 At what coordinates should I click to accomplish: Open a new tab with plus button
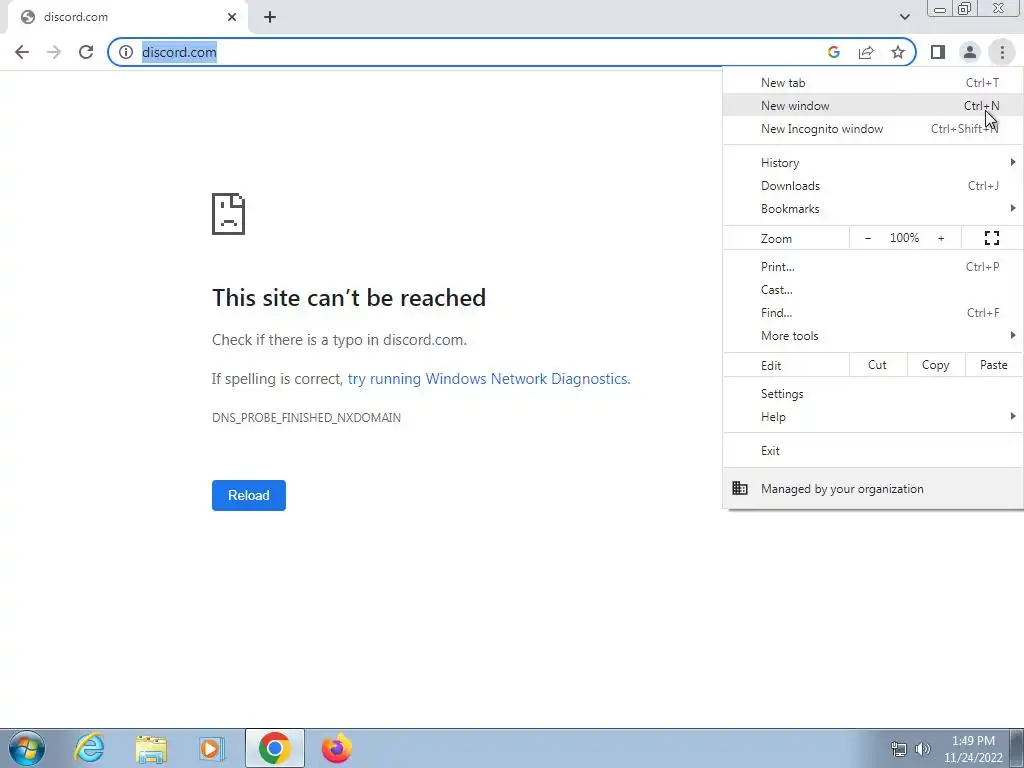(270, 17)
